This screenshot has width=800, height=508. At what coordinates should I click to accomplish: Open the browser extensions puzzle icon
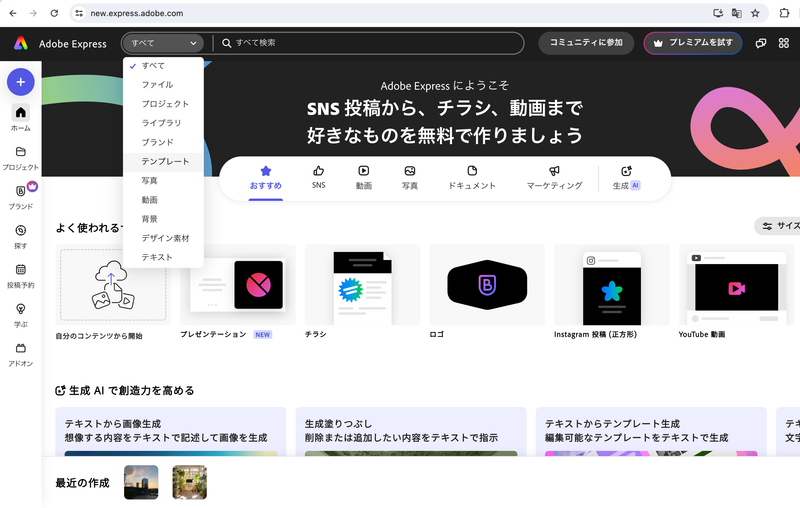pos(784,13)
